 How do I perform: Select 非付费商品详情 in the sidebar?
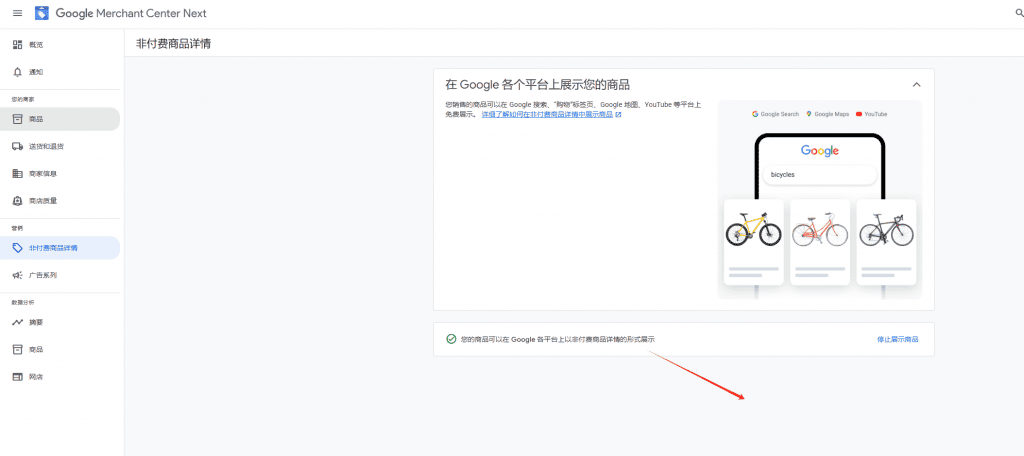(x=59, y=248)
